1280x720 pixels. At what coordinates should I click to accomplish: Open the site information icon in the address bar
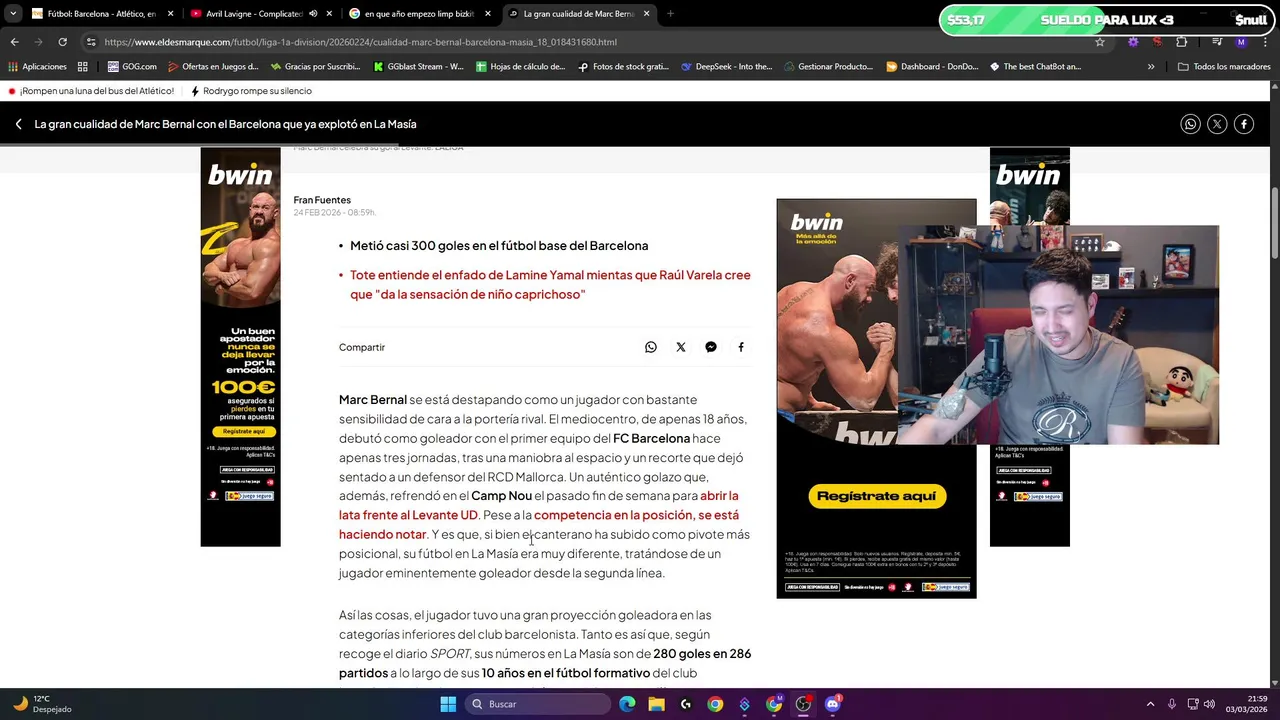[91, 42]
